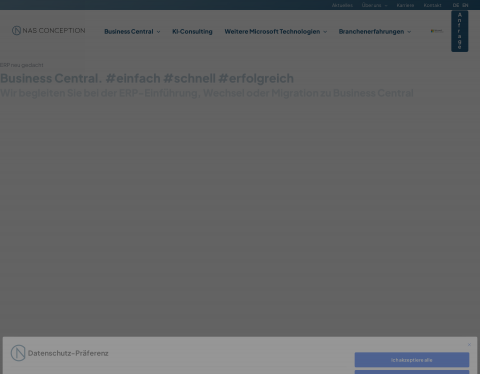Click the 'ERP neu gedacht' text
Screen dimensions: 480x374
[x=22, y=65]
